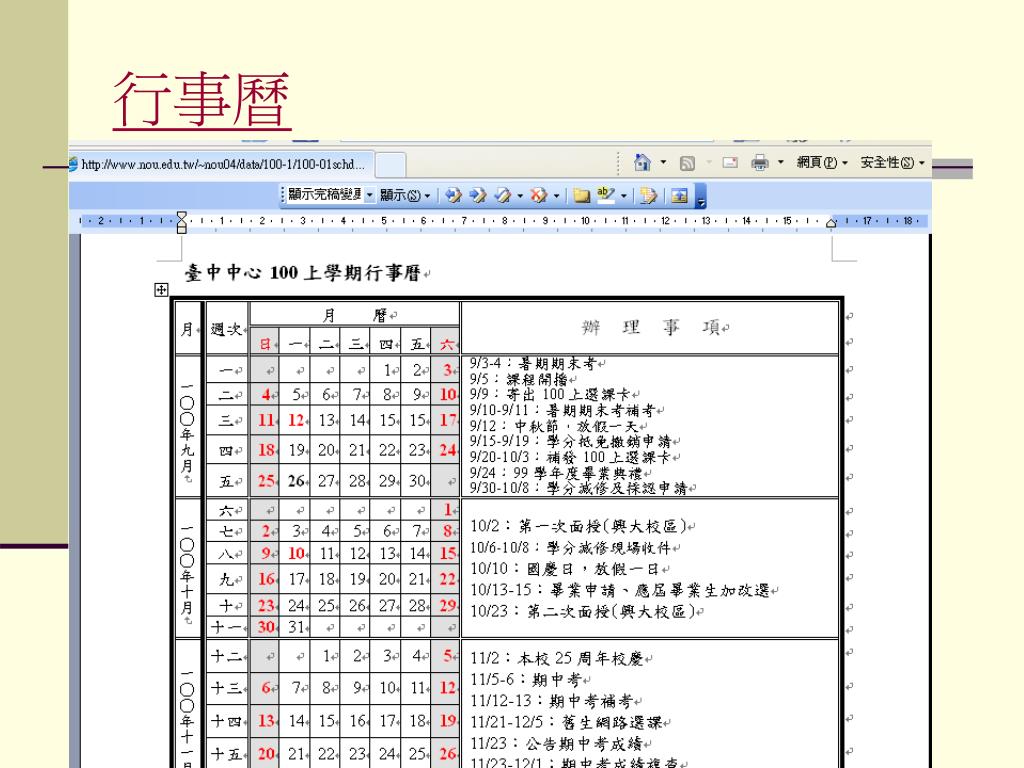Click the red date 10 in October week 八
Image resolution: width=1024 pixels, height=768 pixels.
(296, 553)
